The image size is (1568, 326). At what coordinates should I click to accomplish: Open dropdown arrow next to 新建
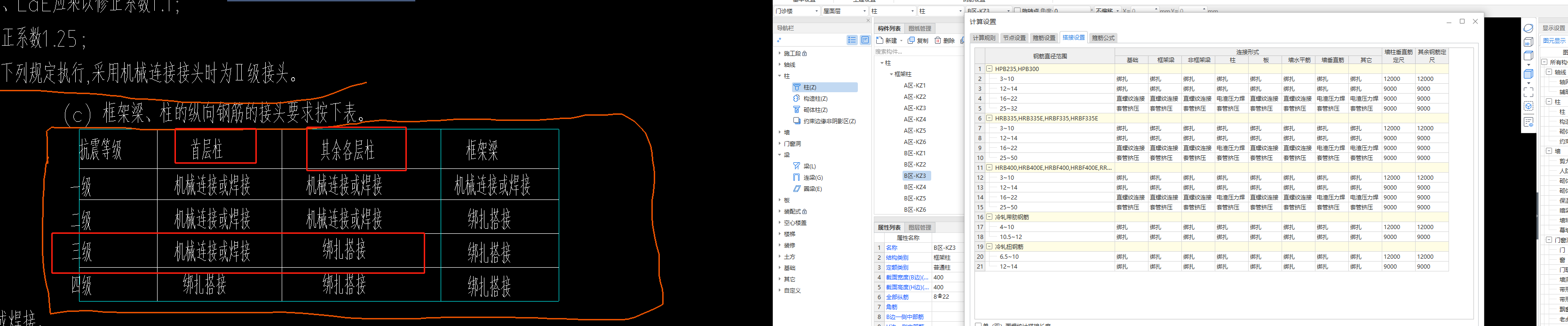[902, 41]
